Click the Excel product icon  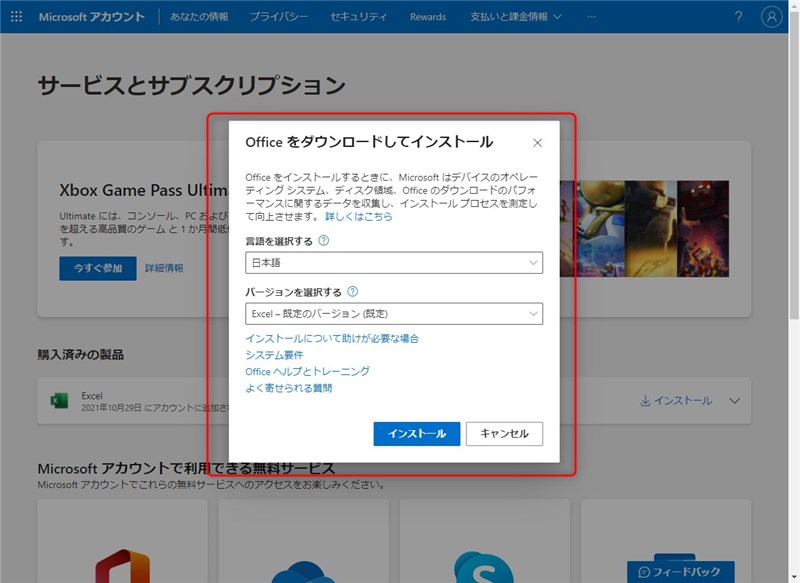[x=59, y=400]
